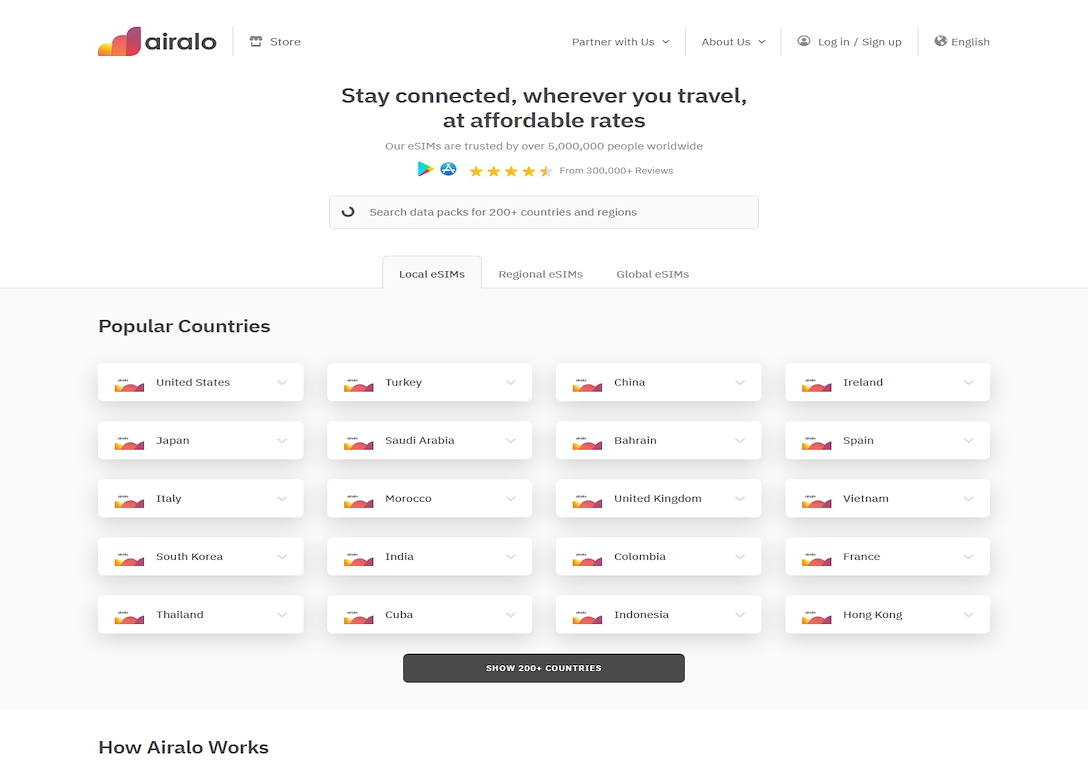
Task: Click the globe language icon
Action: (940, 41)
